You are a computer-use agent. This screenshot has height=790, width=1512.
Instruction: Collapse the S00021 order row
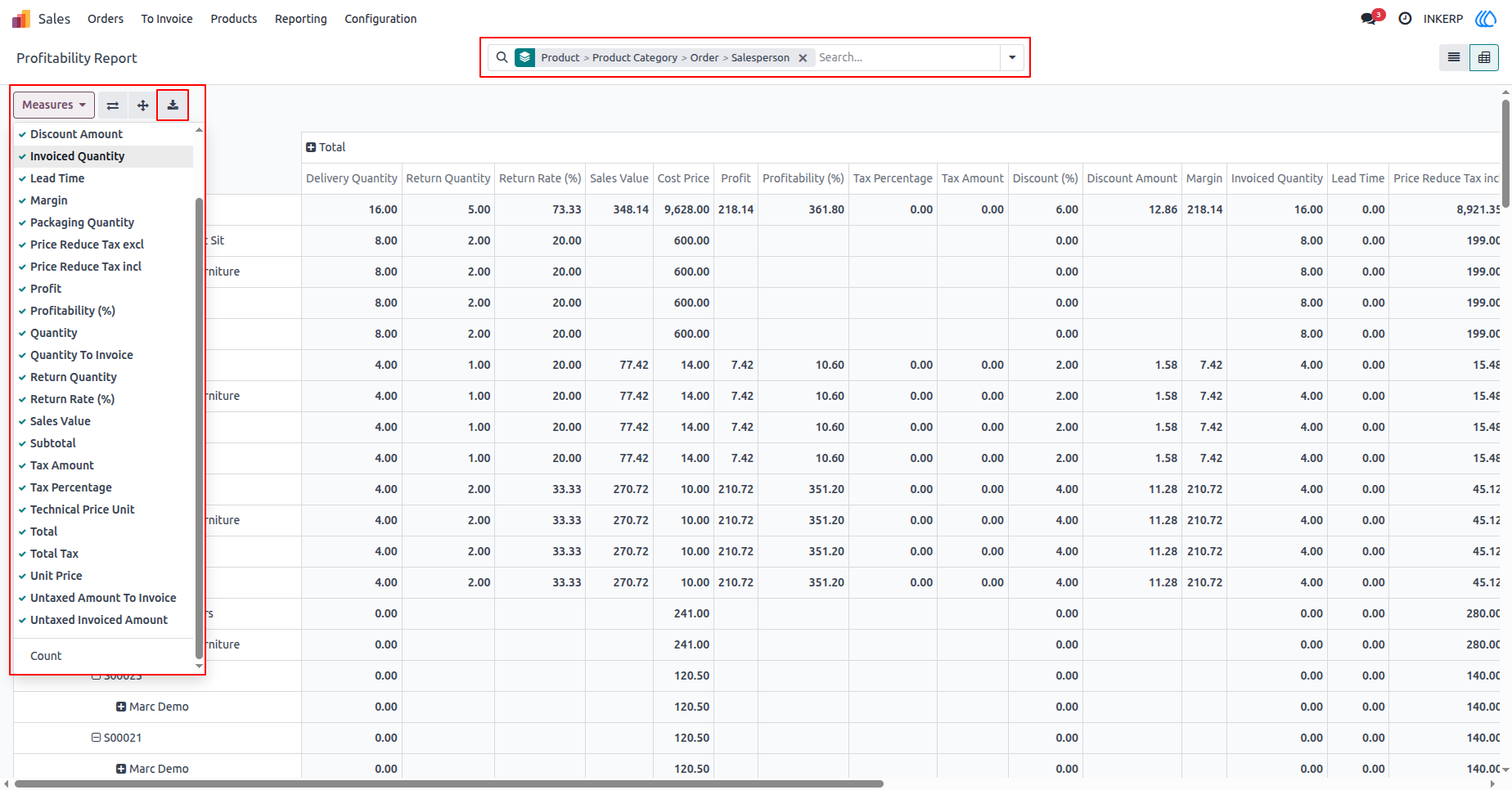(96, 738)
